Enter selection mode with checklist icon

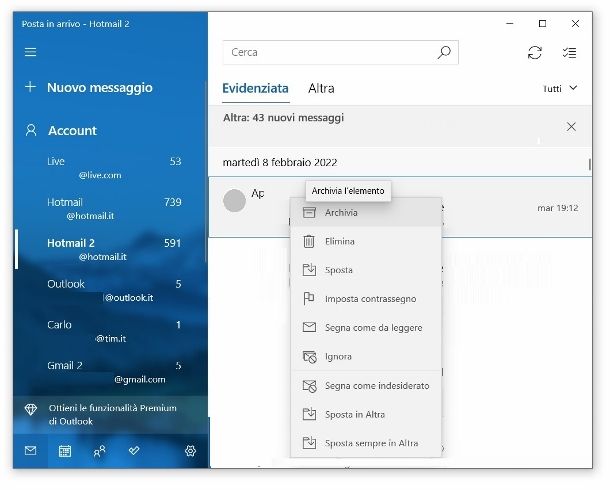(570, 52)
